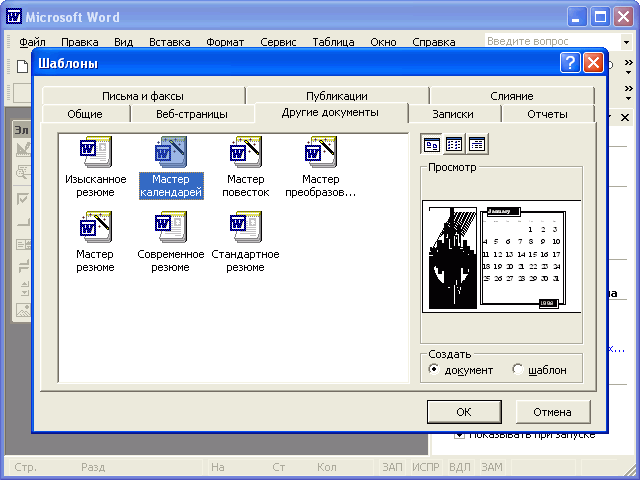Open the Формат menu
Screen dimensions: 640x480
click(x=225, y=42)
